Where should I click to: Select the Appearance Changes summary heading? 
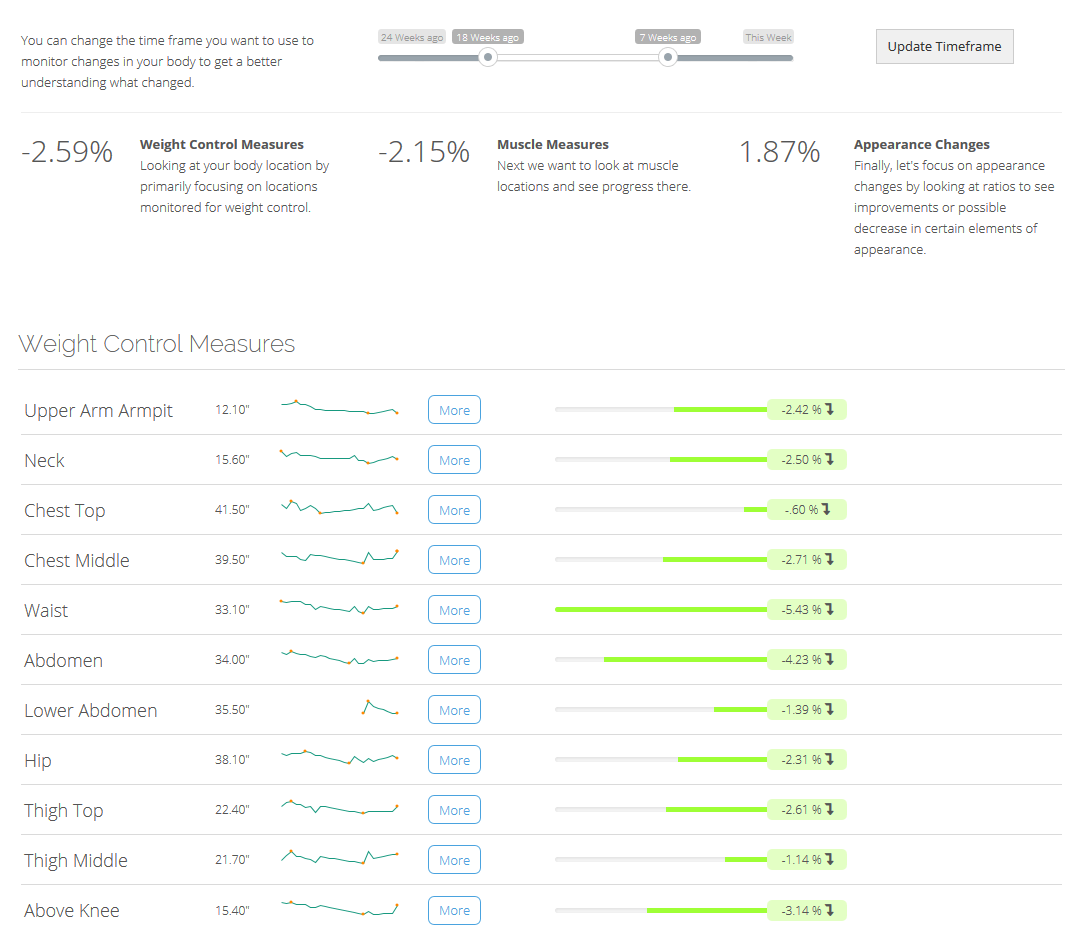click(922, 145)
